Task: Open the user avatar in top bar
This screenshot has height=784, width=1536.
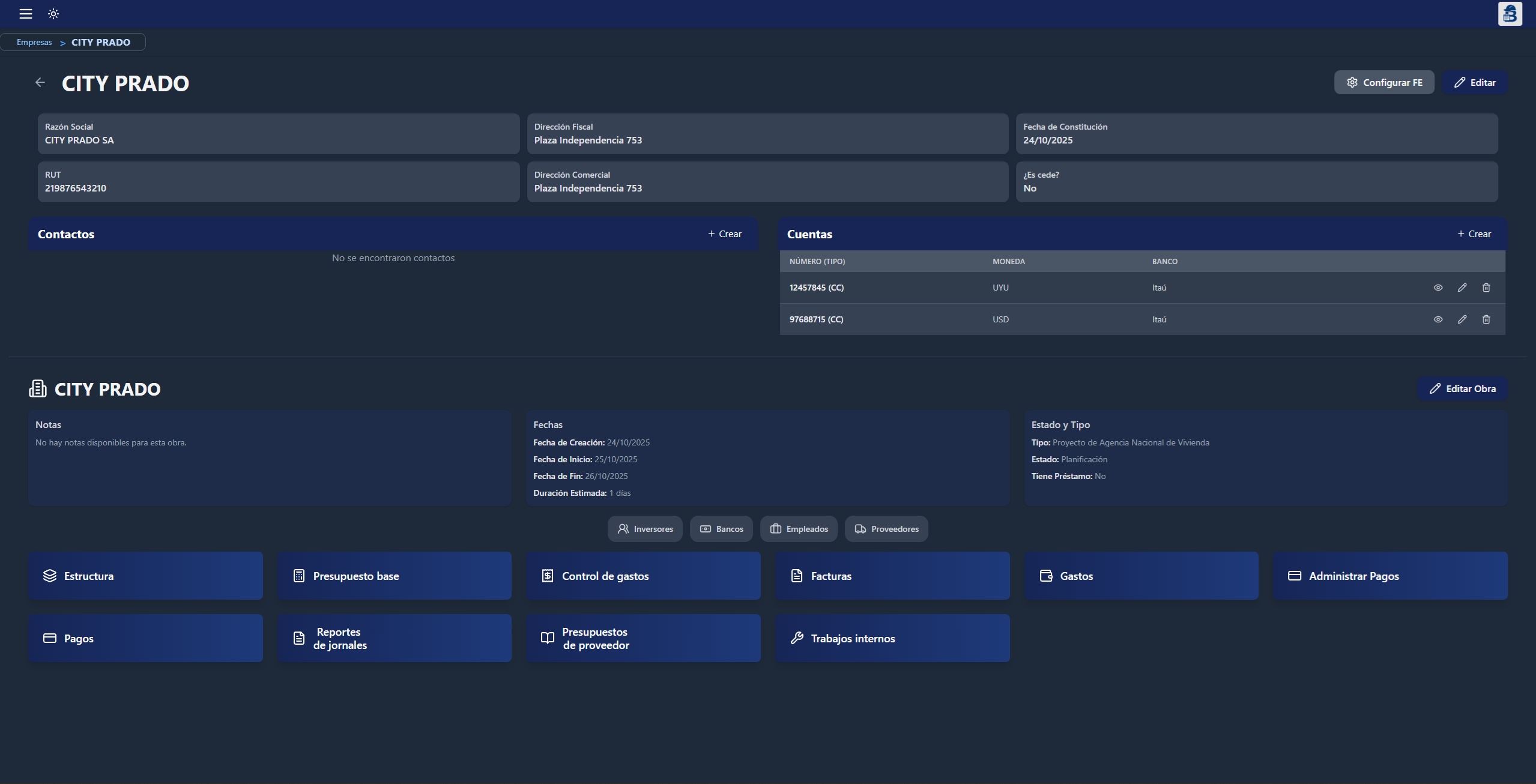Action: click(1510, 14)
